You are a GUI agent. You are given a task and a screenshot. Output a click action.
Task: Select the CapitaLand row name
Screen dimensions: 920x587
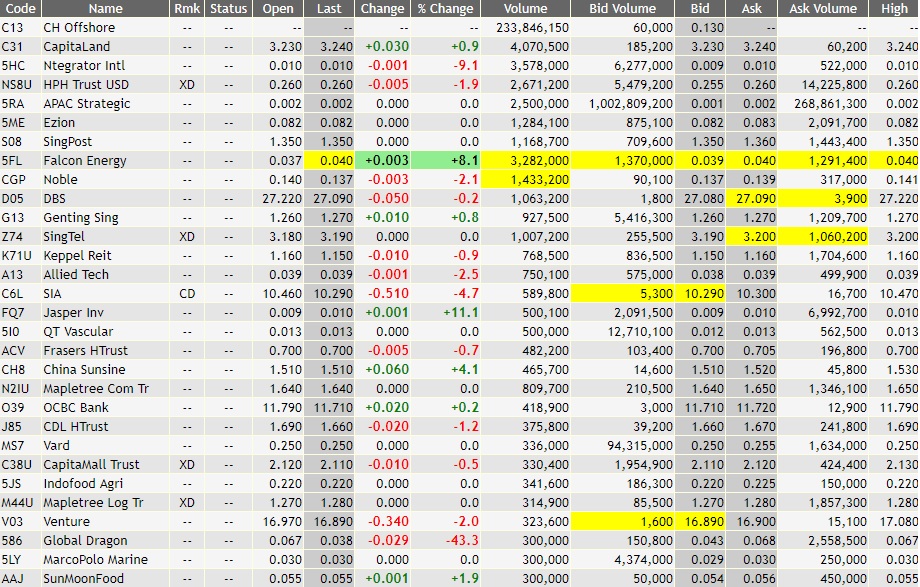[x=76, y=46]
